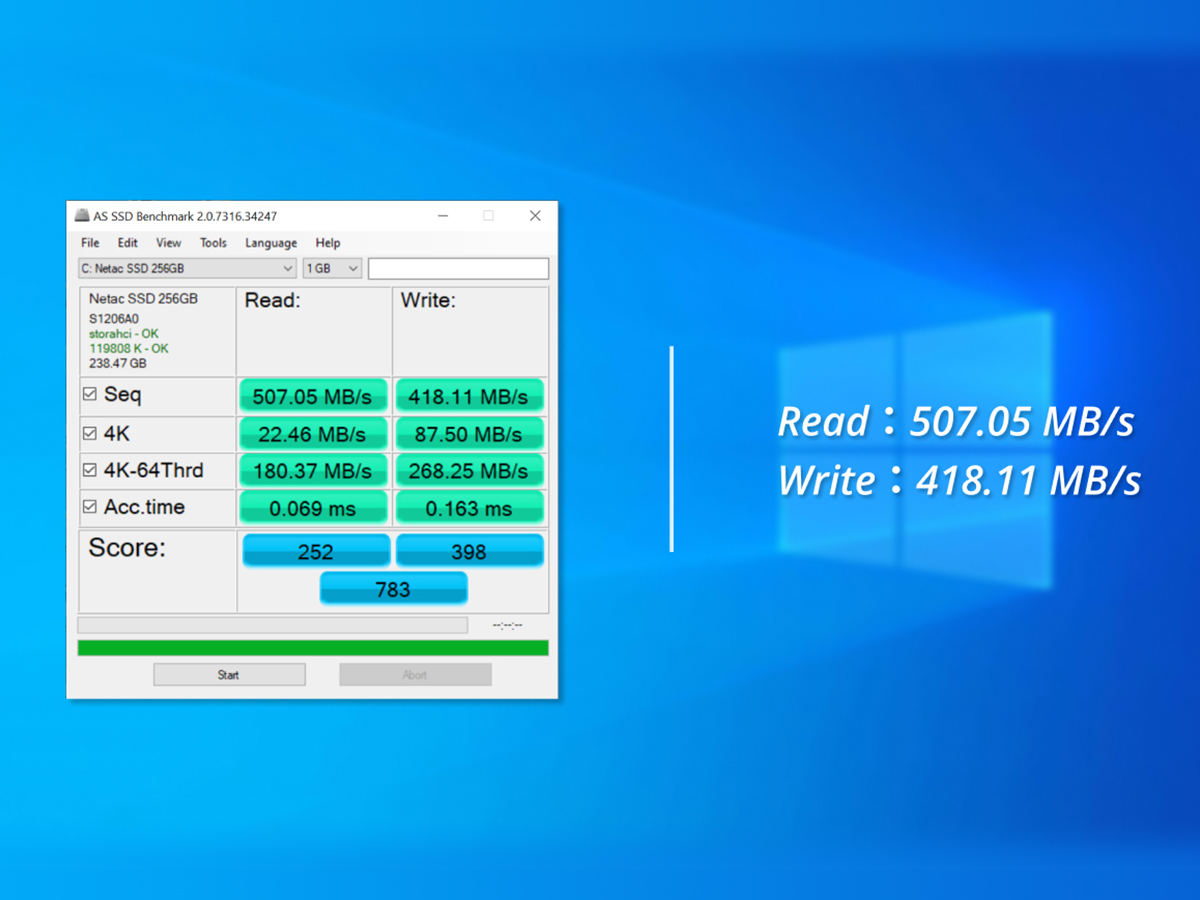The height and width of the screenshot is (900, 1200).
Task: Click the total score 783
Action: coord(393,589)
